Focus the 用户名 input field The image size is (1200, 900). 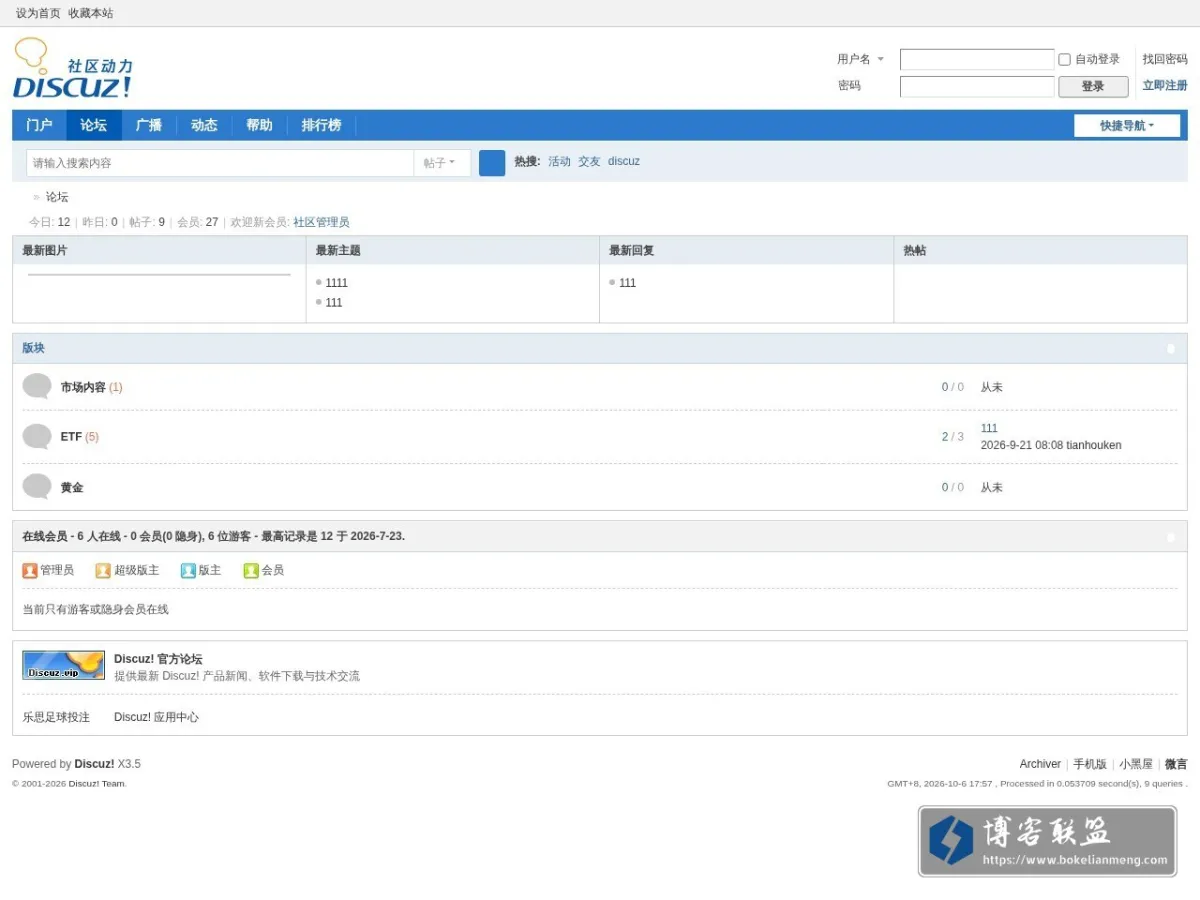pyautogui.click(x=977, y=60)
